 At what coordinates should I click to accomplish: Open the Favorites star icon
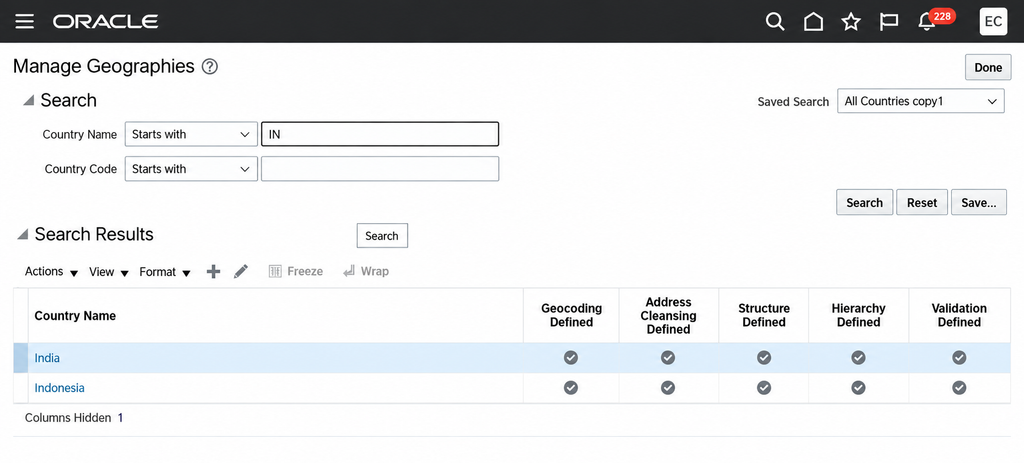pyautogui.click(x=851, y=22)
